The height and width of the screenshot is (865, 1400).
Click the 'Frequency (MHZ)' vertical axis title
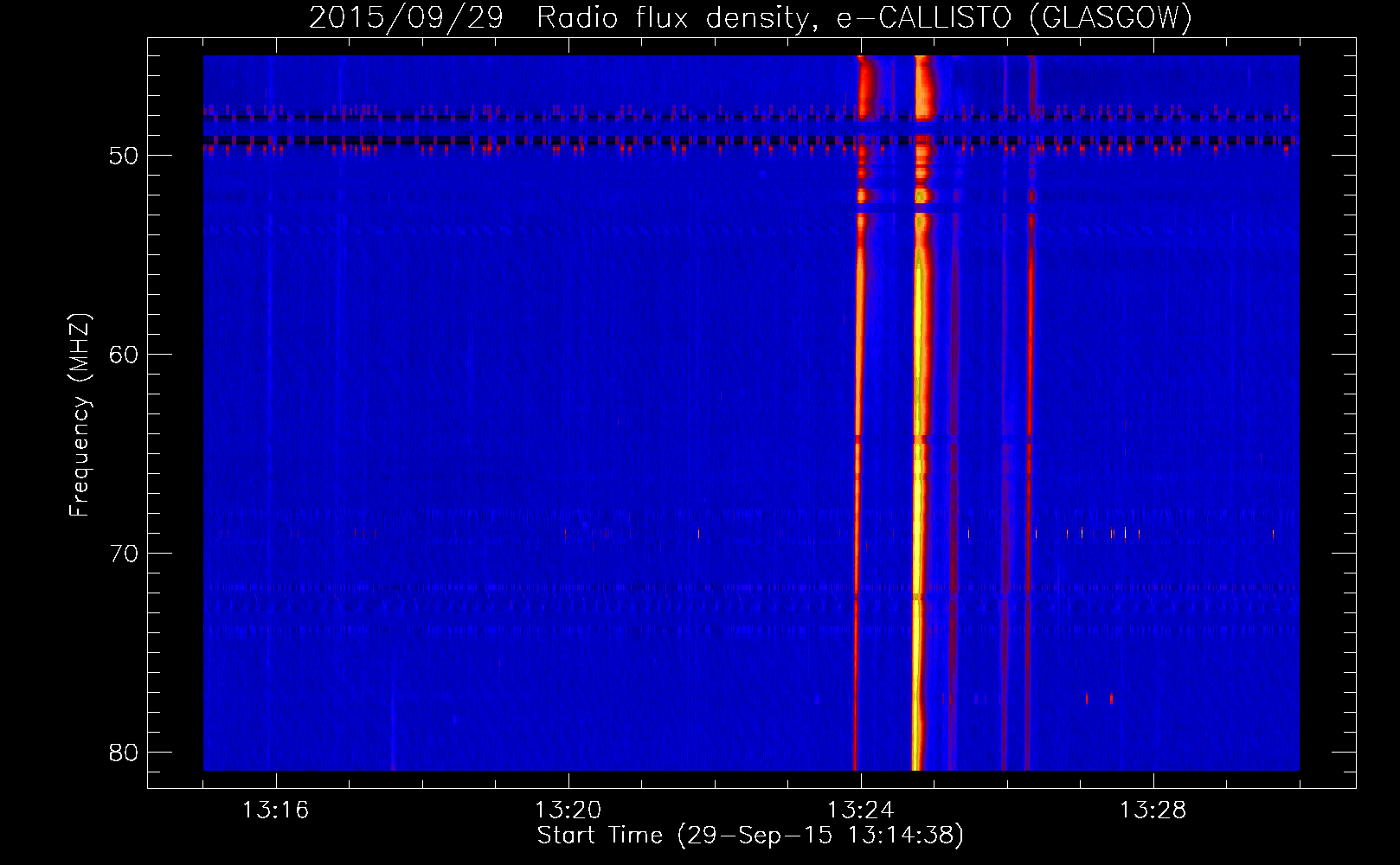(x=80, y=415)
